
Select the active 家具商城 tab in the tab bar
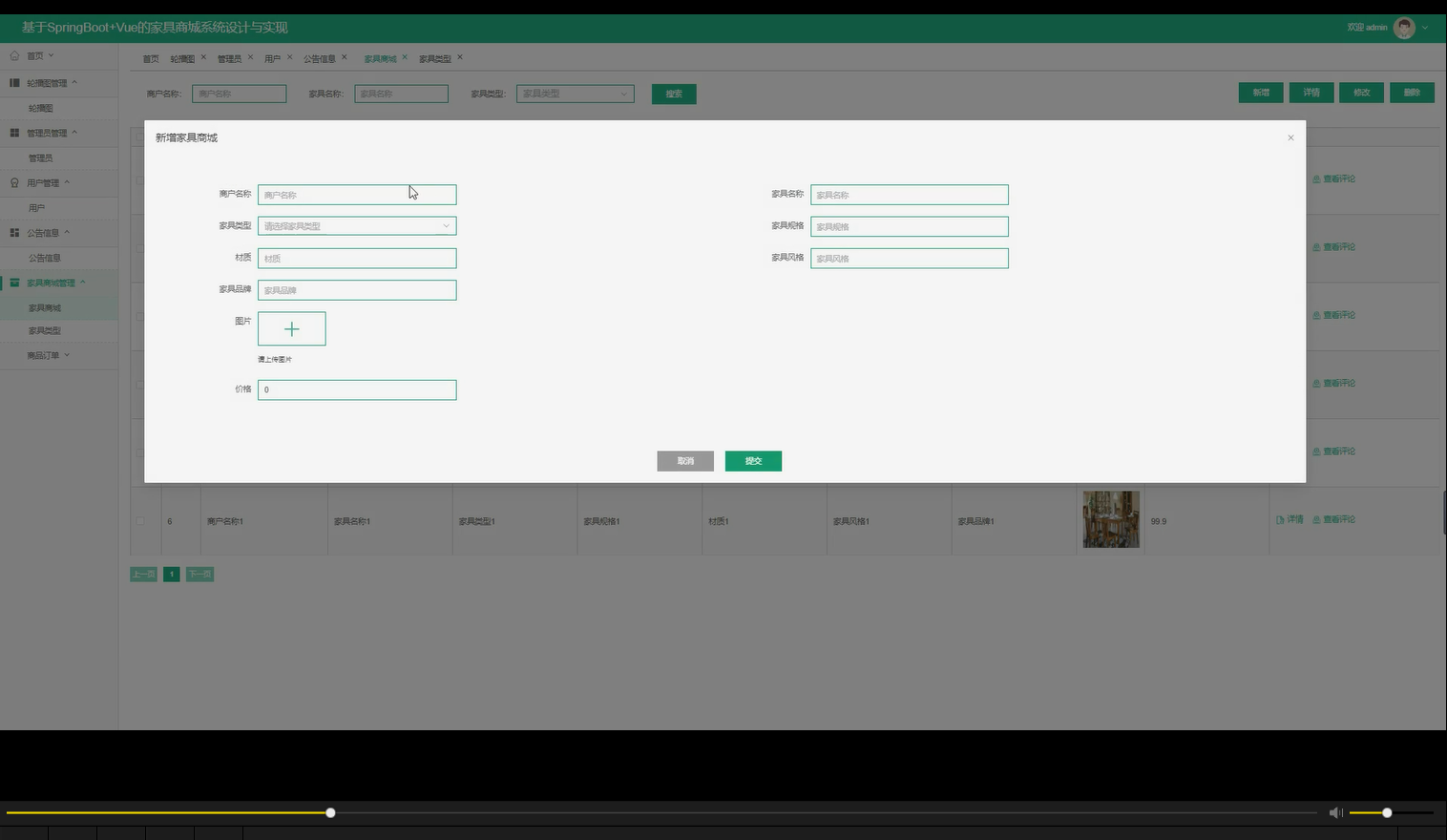380,59
